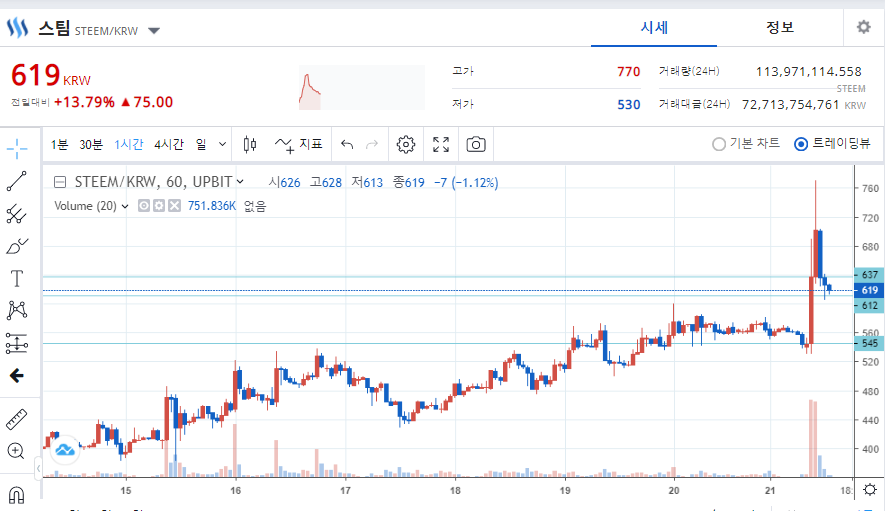Viewport: 885px width, 511px height.
Task: Select the long position prediction tool
Action: coord(17,343)
